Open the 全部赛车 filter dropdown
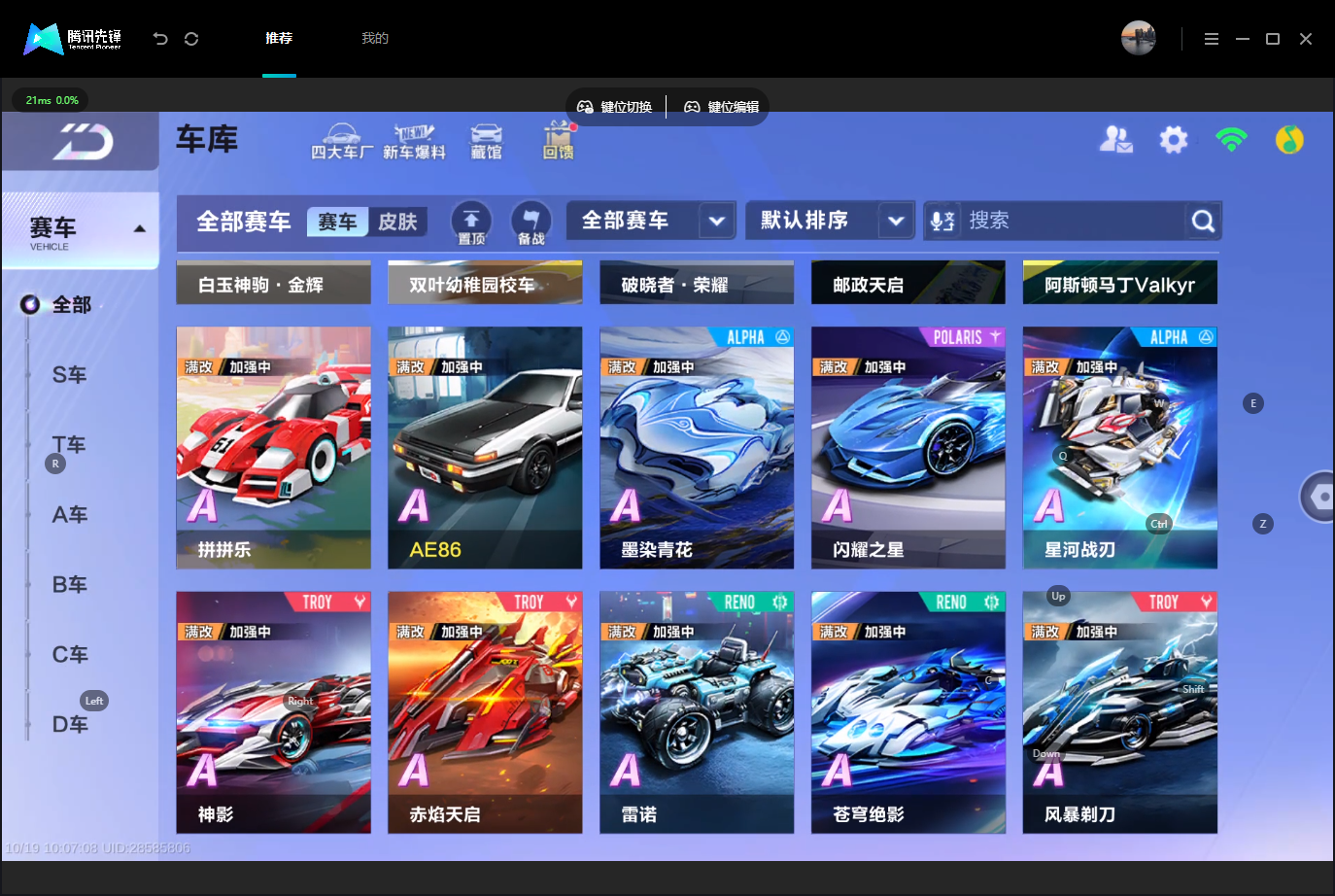 tap(651, 221)
